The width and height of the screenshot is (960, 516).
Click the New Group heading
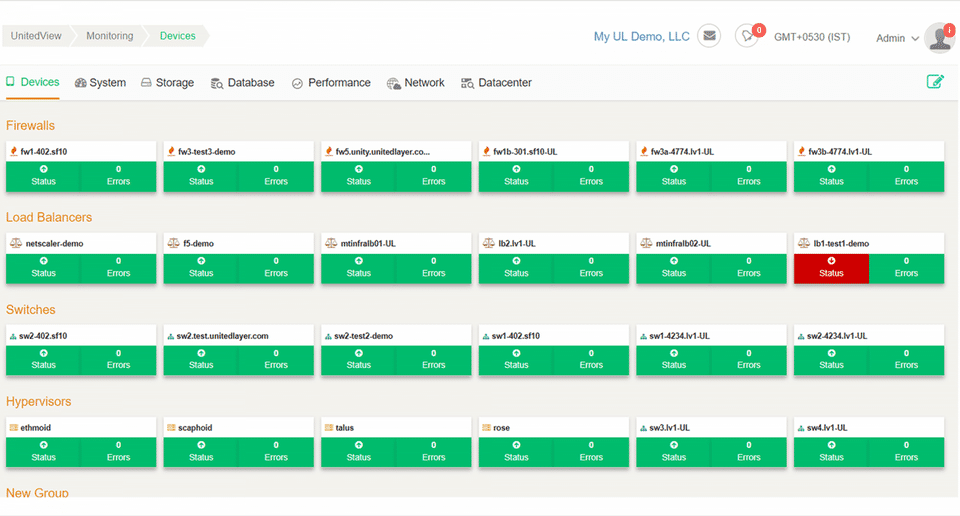coord(37,492)
